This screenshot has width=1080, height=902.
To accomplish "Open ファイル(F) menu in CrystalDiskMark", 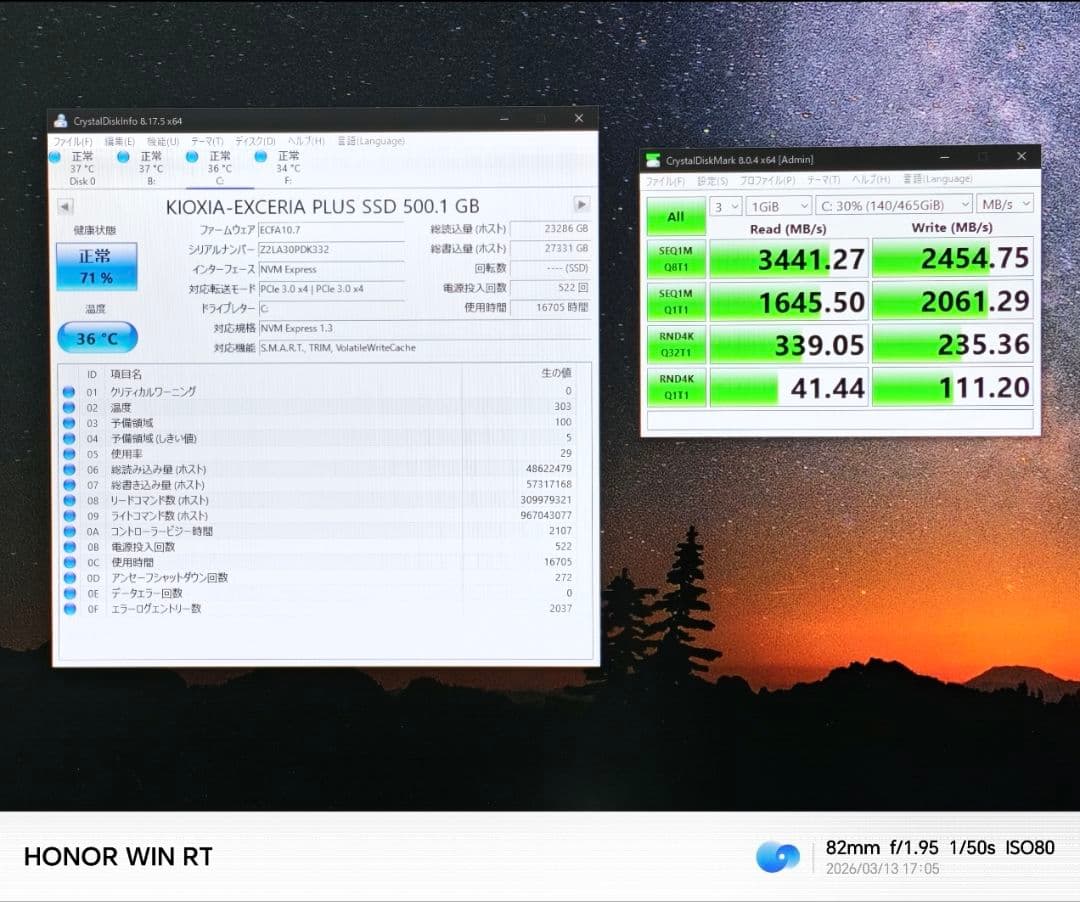I will point(665,181).
